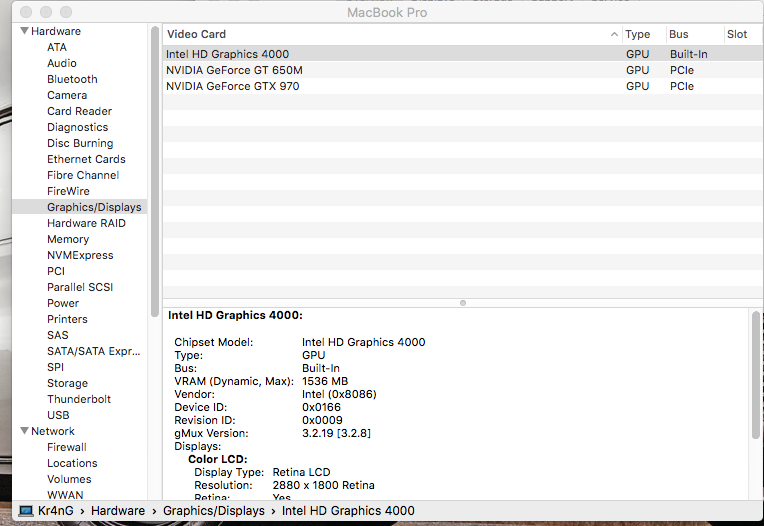Screen dimensions: 764x526
Task: Select Camera in the sidebar
Action: click(67, 95)
